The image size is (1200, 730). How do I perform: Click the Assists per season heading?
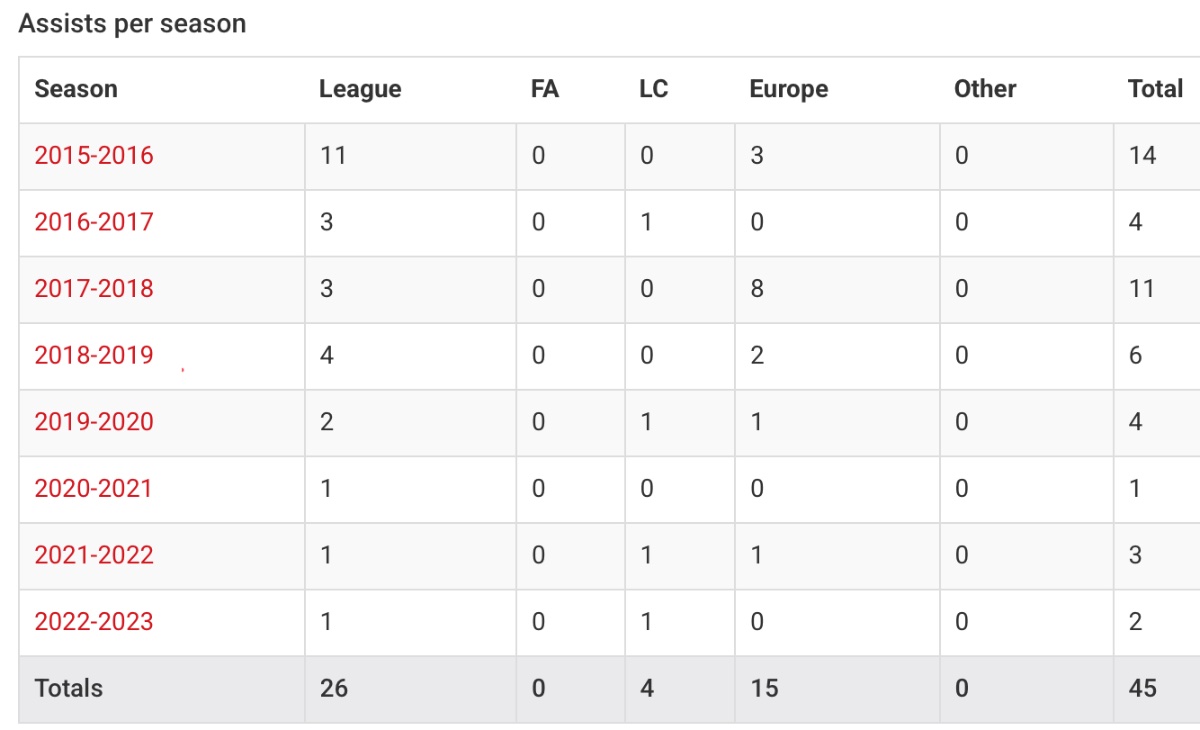click(132, 24)
